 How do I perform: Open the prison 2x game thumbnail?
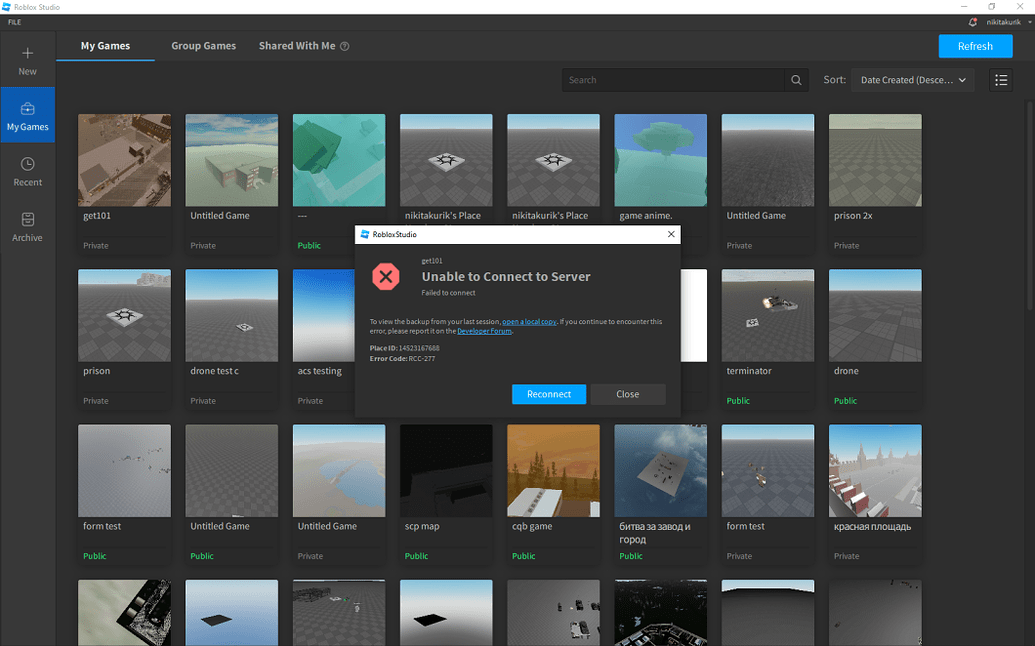tap(874, 160)
